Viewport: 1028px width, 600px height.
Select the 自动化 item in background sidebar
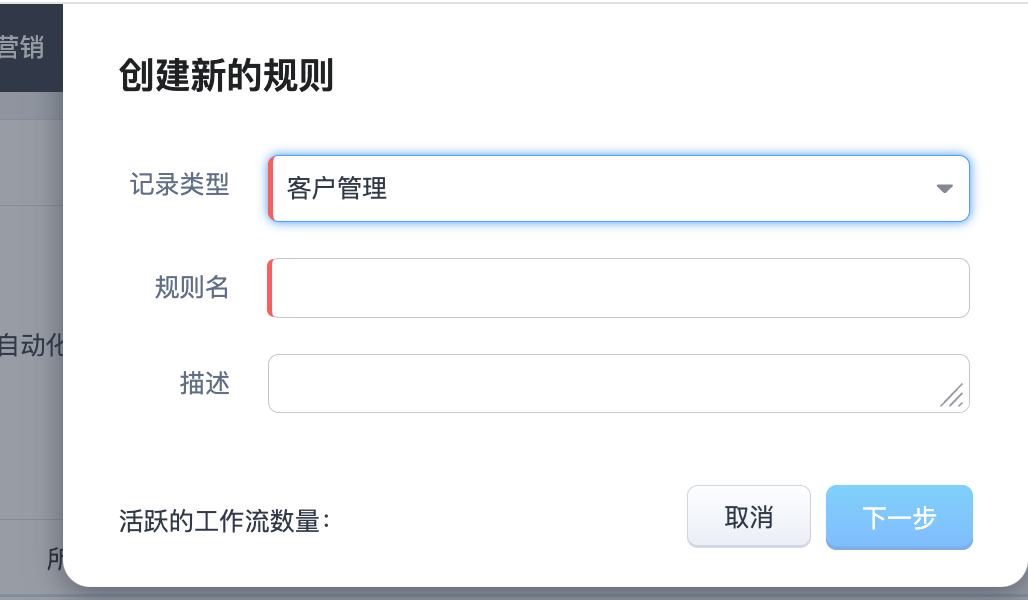30,346
